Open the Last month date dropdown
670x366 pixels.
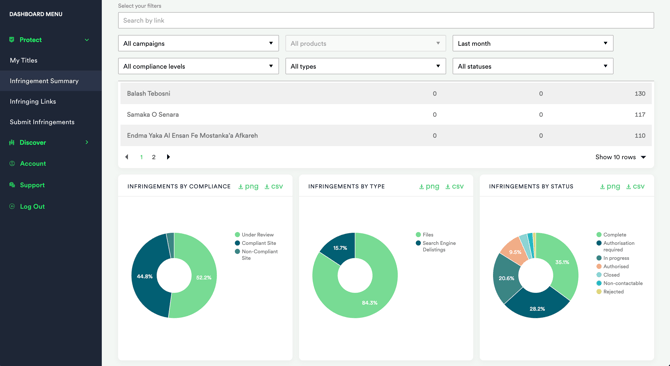coord(533,44)
